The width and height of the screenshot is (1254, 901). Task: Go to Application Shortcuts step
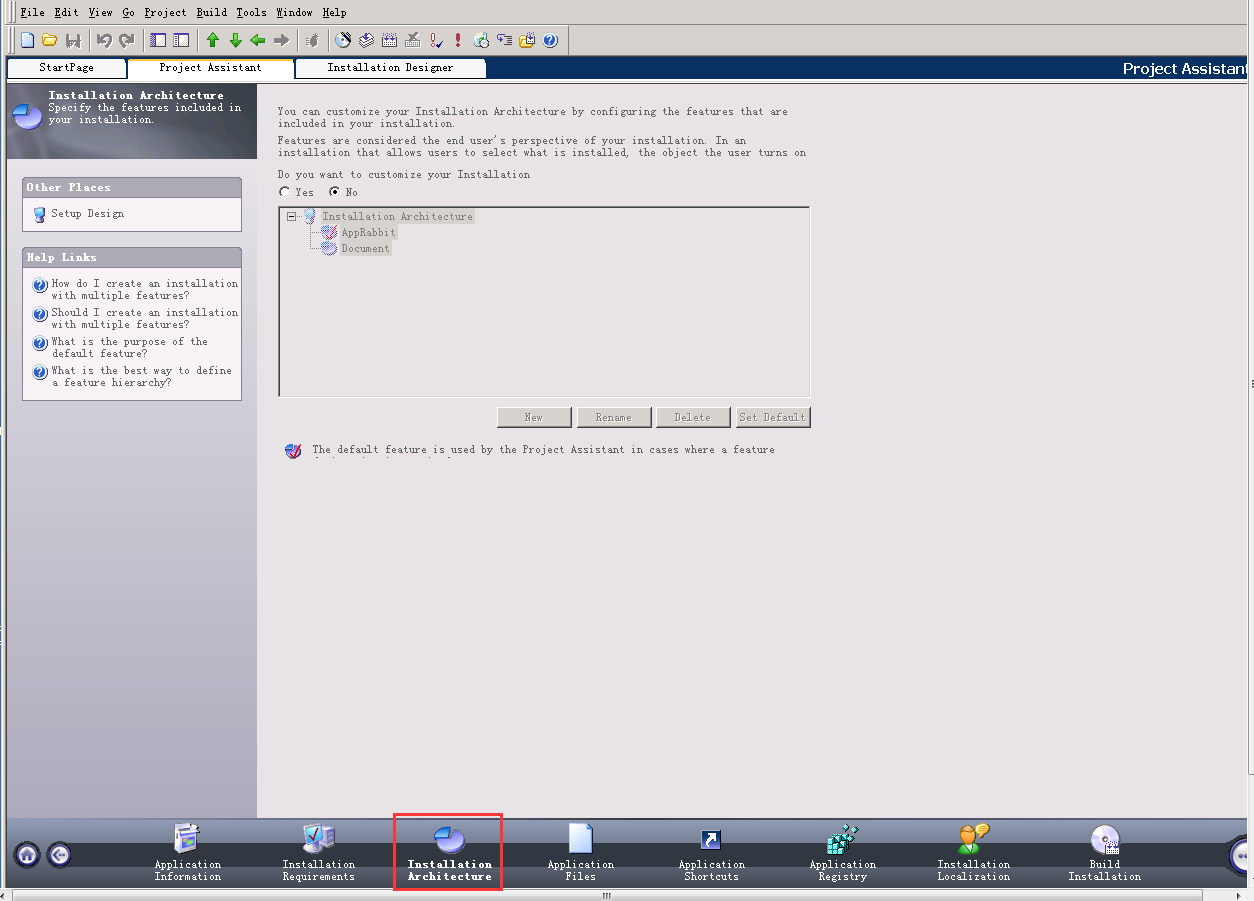tap(711, 853)
